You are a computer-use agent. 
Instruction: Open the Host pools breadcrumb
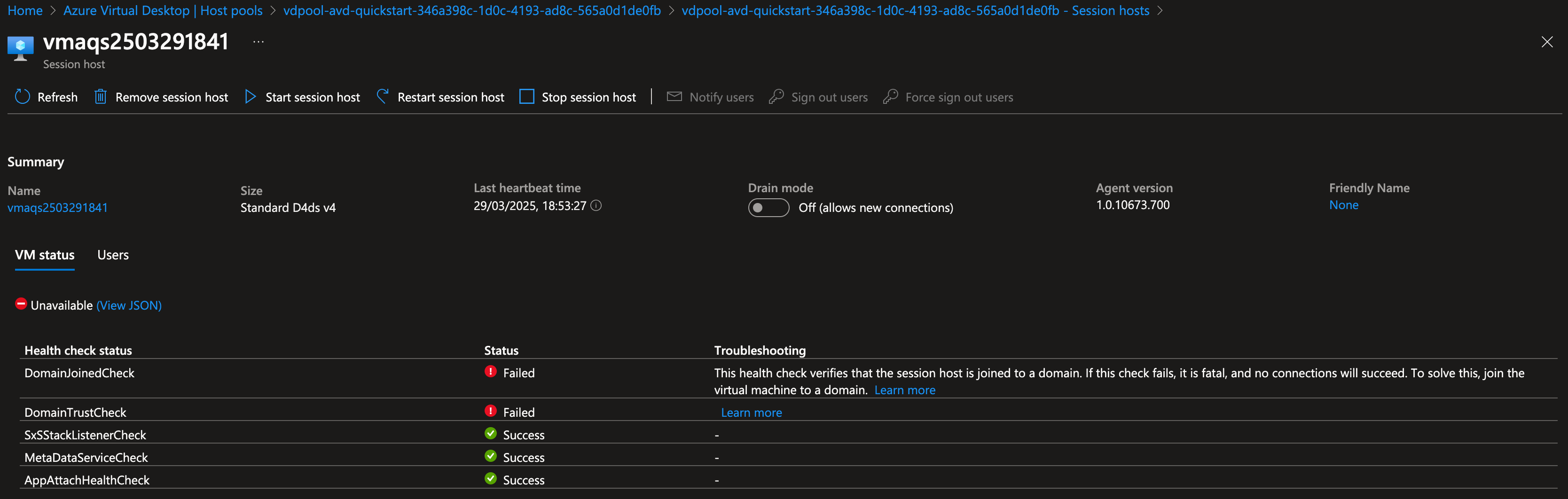(x=163, y=10)
